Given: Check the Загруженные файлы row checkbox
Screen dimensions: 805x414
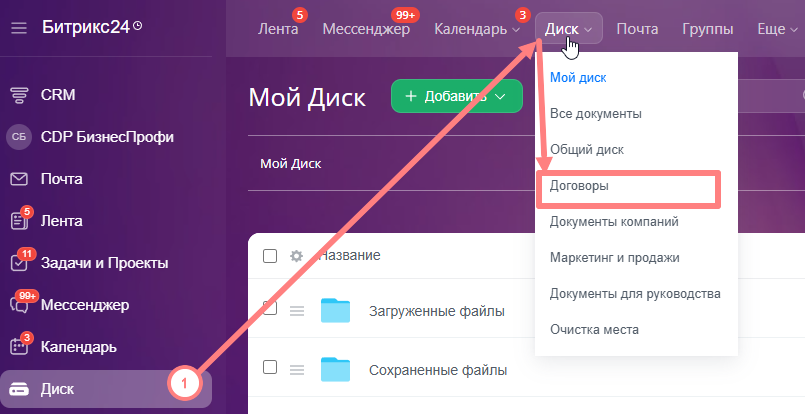Looking at the screenshot, I should pyautogui.click(x=270, y=308).
